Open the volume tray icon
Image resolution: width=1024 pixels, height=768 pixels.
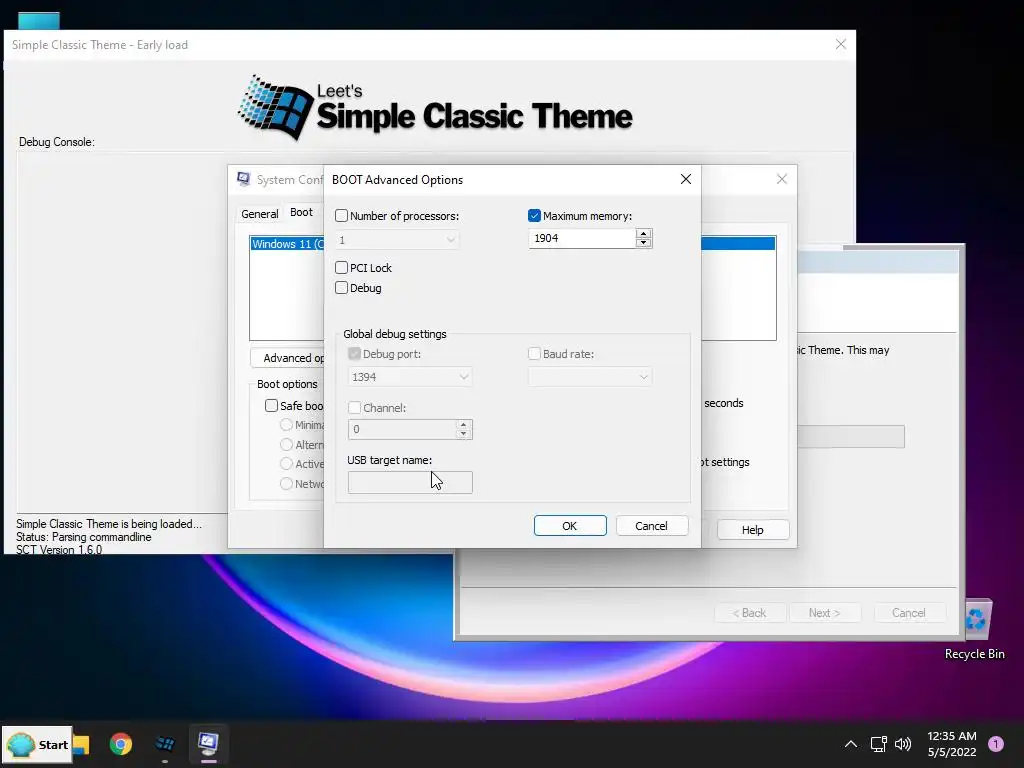pos(903,744)
